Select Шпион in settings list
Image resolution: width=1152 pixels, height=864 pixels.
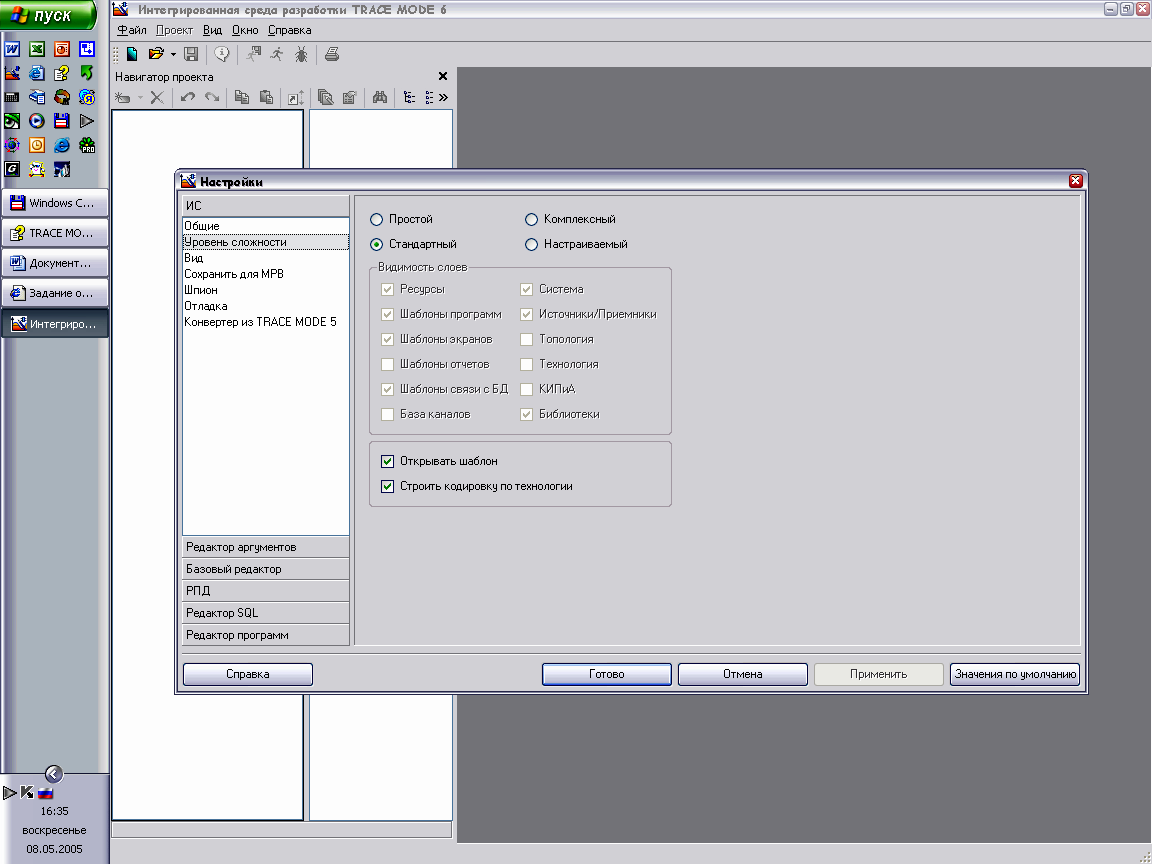point(265,290)
